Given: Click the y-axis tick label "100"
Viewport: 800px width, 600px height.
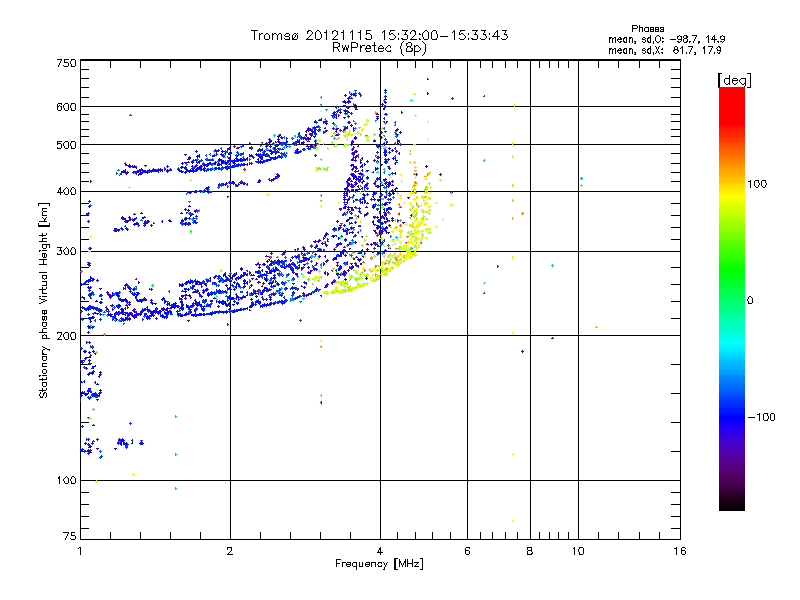Looking at the screenshot, I should point(67,480).
